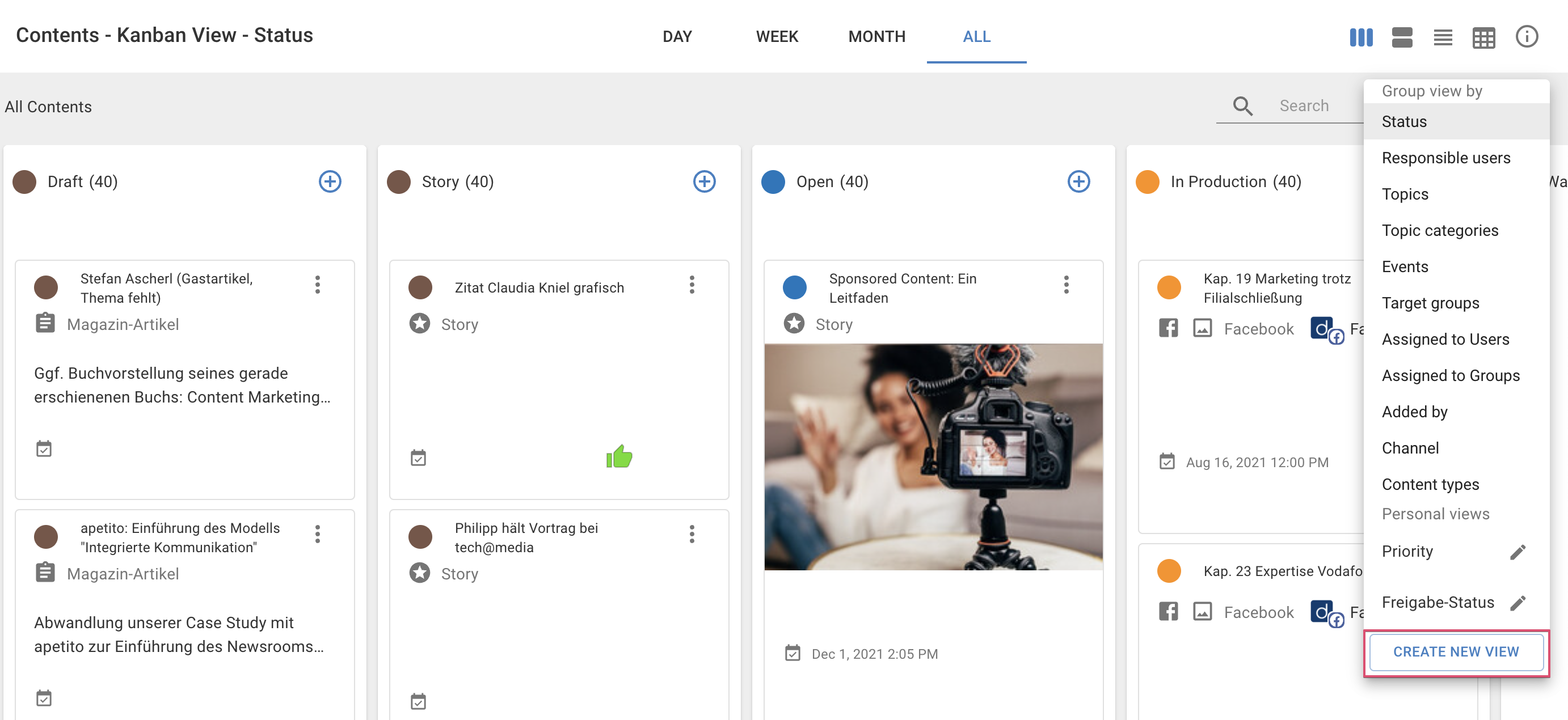Screen dimensions: 1568x720
Task: Group view by Assigned to Groups
Action: pyautogui.click(x=1456, y=376)
